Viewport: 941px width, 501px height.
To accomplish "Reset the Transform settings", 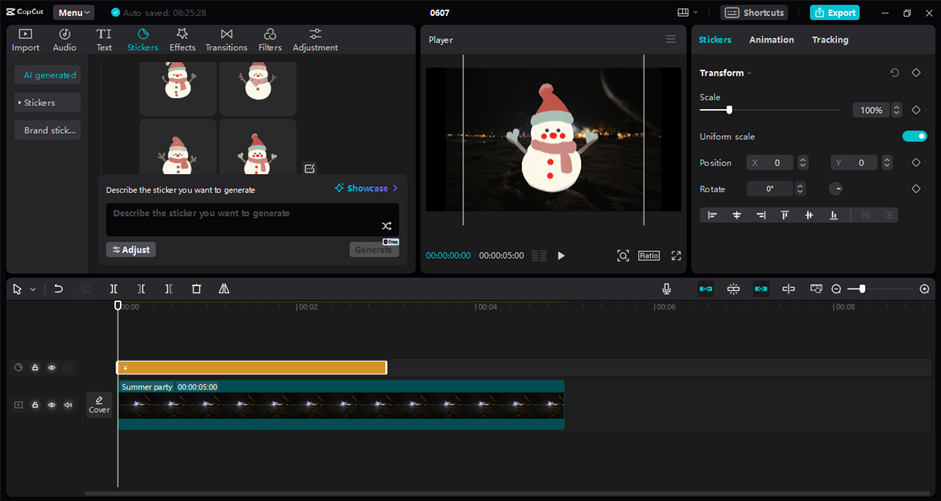I will 894,73.
